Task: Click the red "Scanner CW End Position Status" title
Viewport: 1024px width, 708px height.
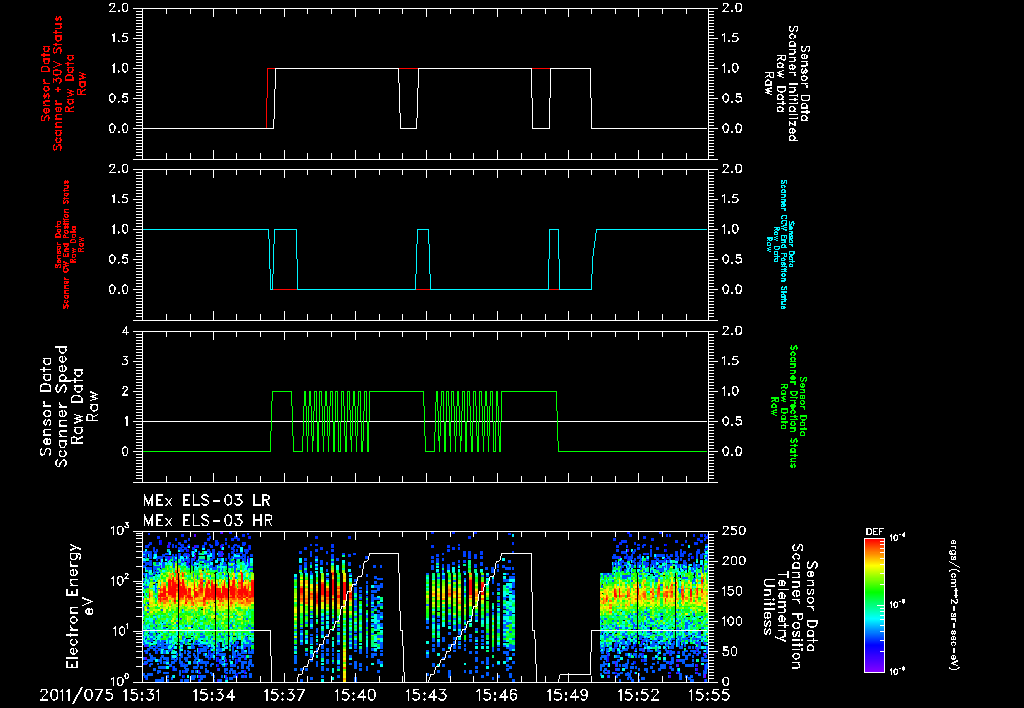Action: [66, 245]
